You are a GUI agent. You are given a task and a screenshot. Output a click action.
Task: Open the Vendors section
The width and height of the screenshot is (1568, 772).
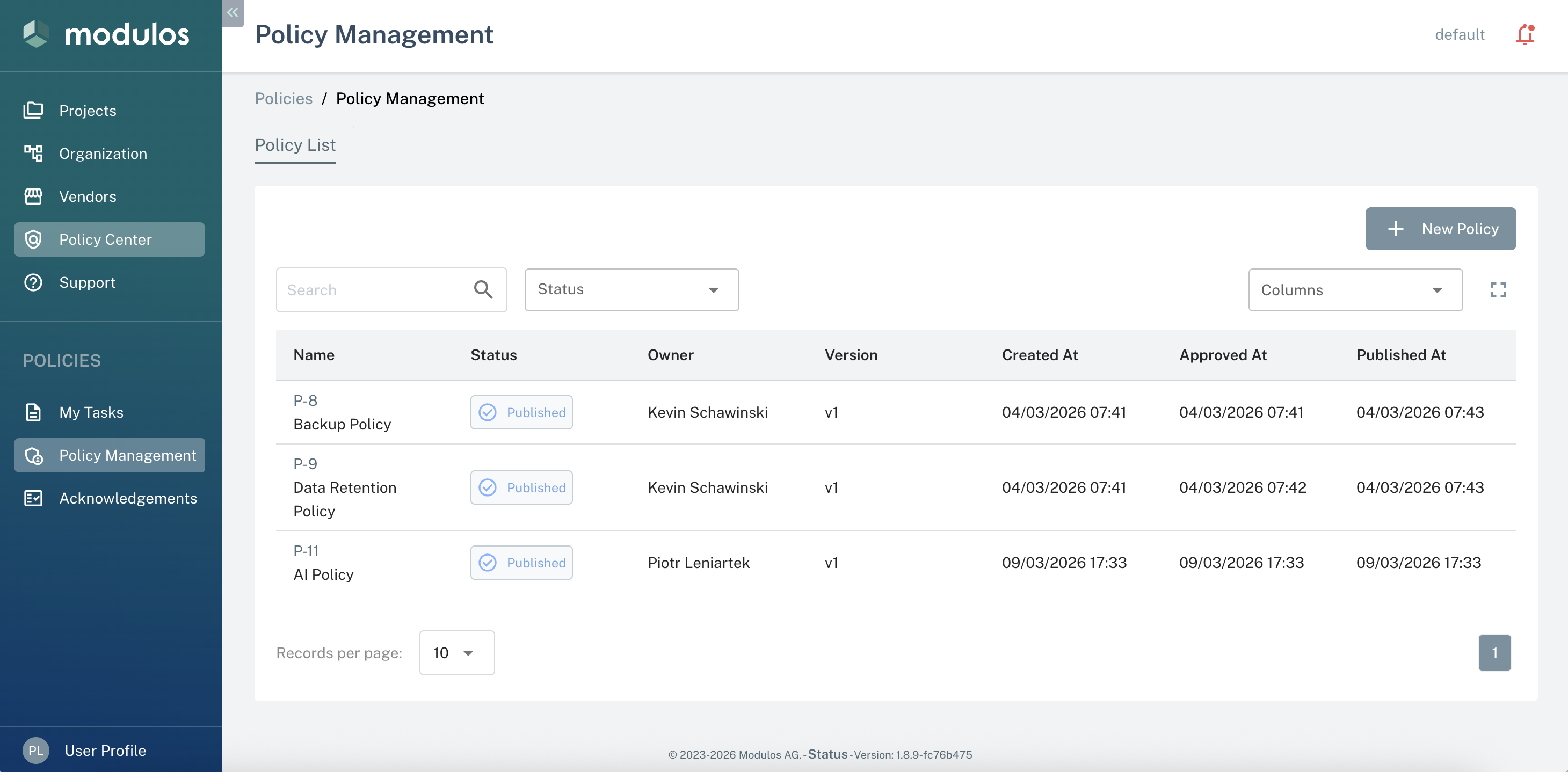88,196
